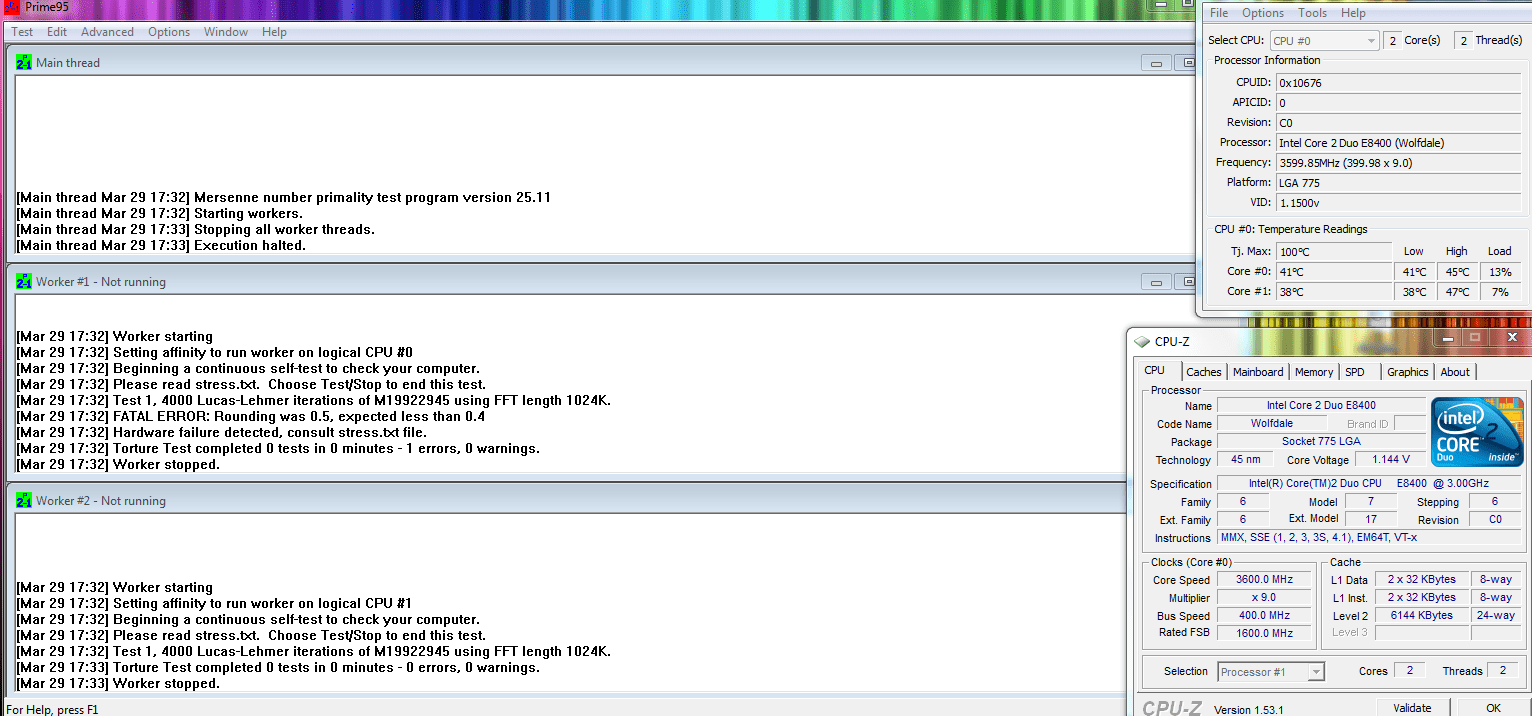Screen dimensions: 1532x716
Task: Click the OK button in CPU-Z
Action: (x=1493, y=708)
